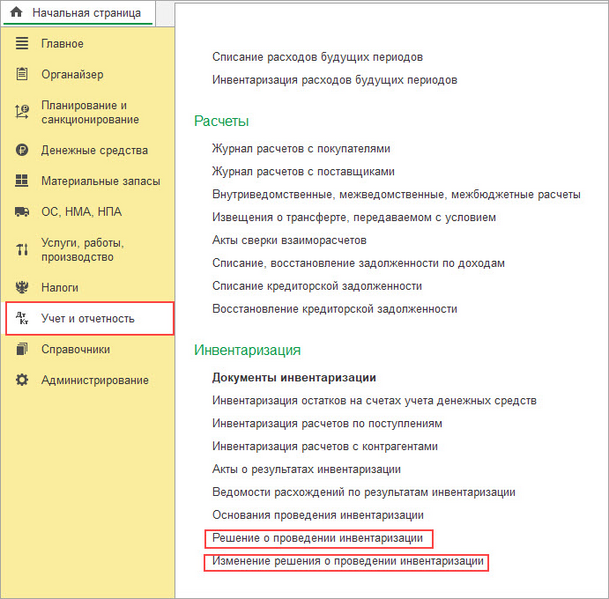Click the Денежные средства ruble coin icon
The height and width of the screenshot is (599, 609).
click(22, 151)
